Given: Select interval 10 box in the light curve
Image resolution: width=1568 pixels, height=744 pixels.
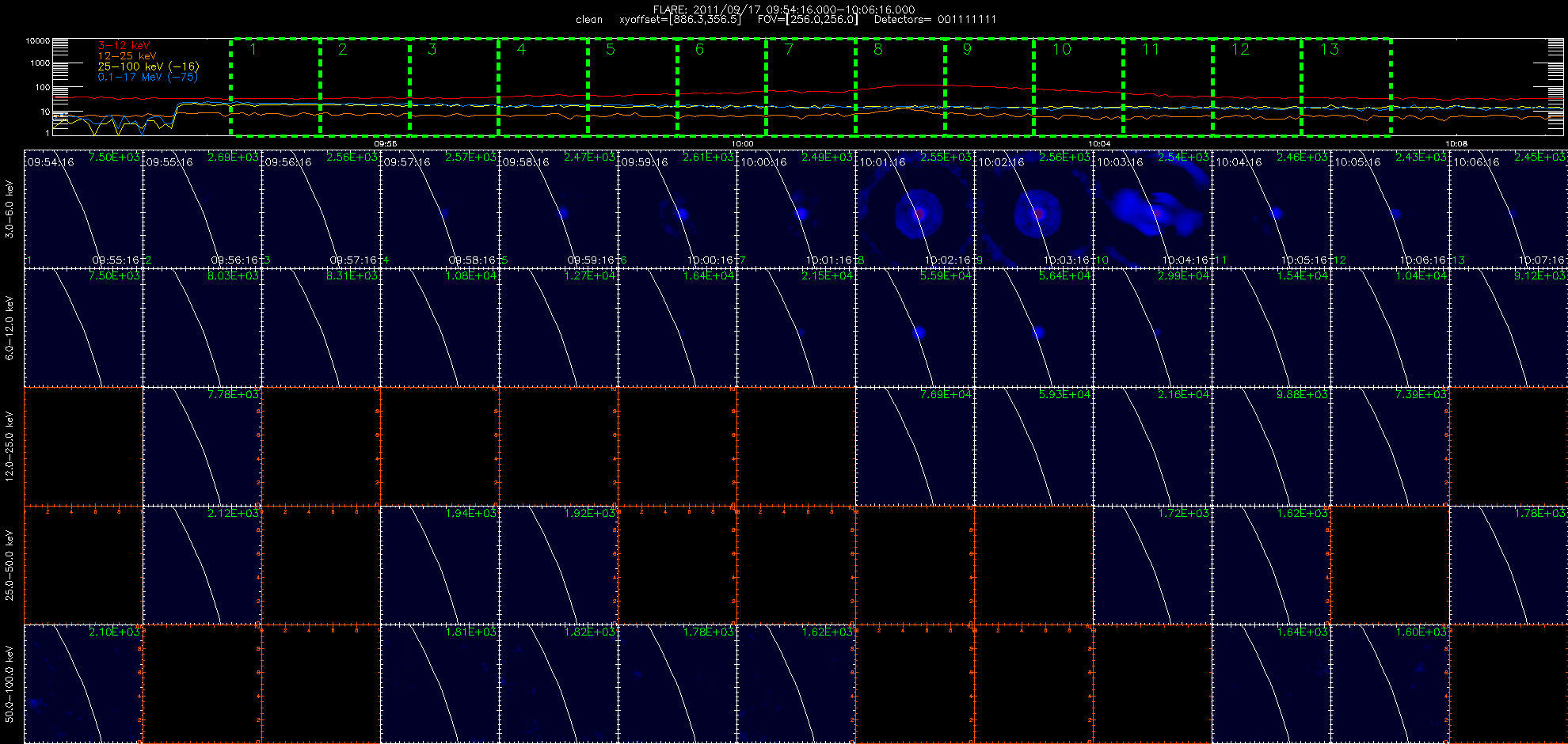Looking at the screenshot, I should [1079, 87].
